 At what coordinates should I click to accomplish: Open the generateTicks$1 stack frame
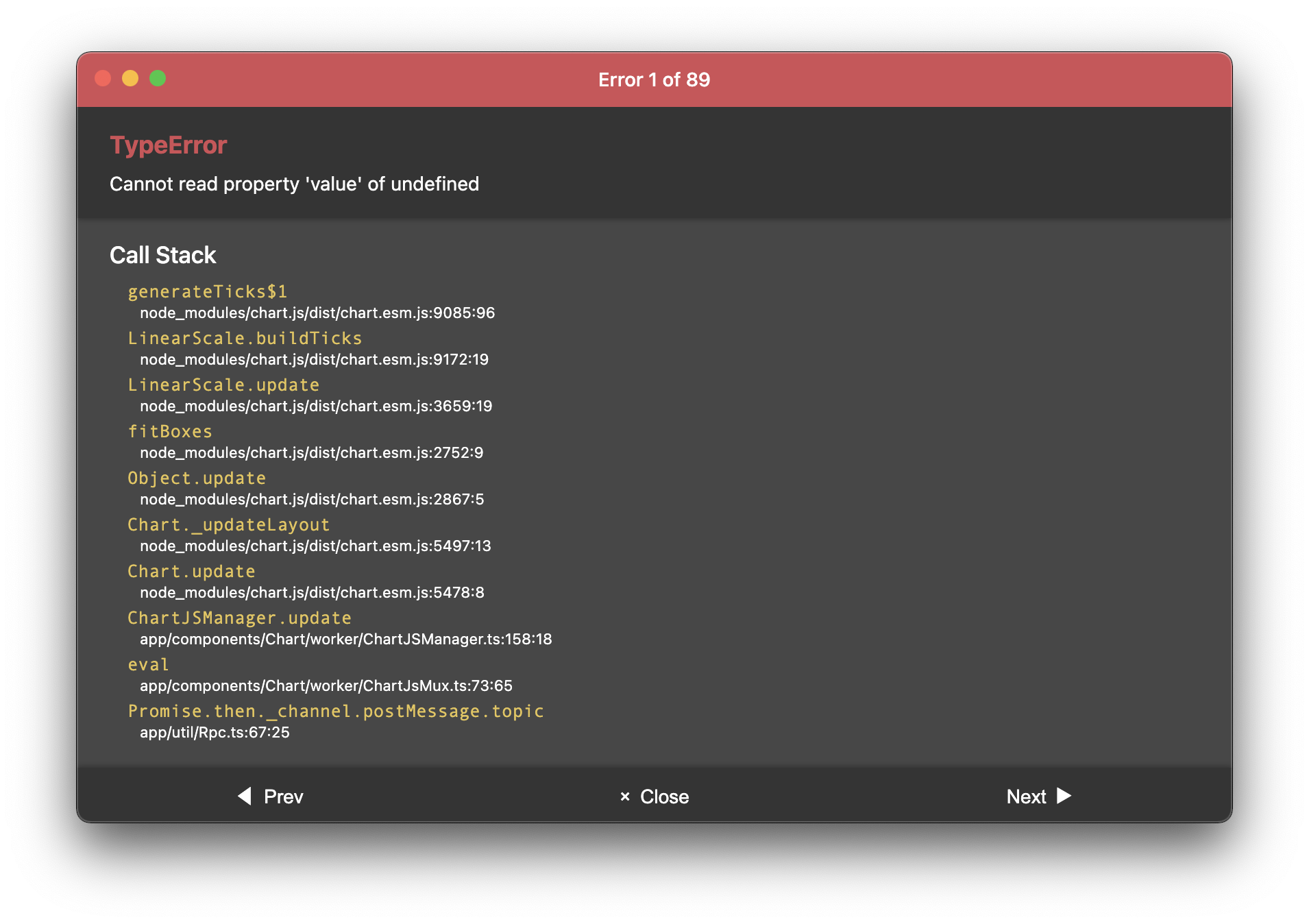[207, 291]
